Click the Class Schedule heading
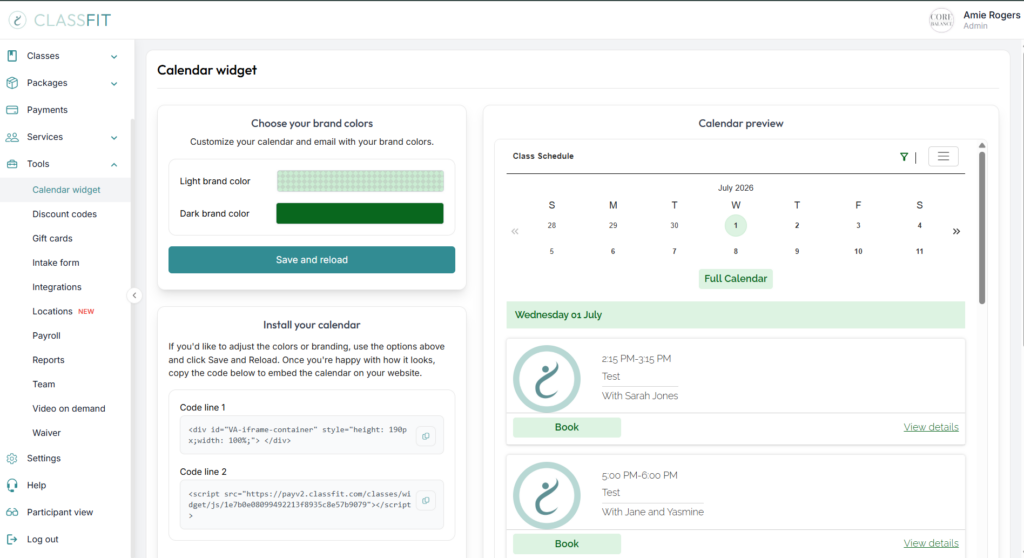 tap(543, 156)
